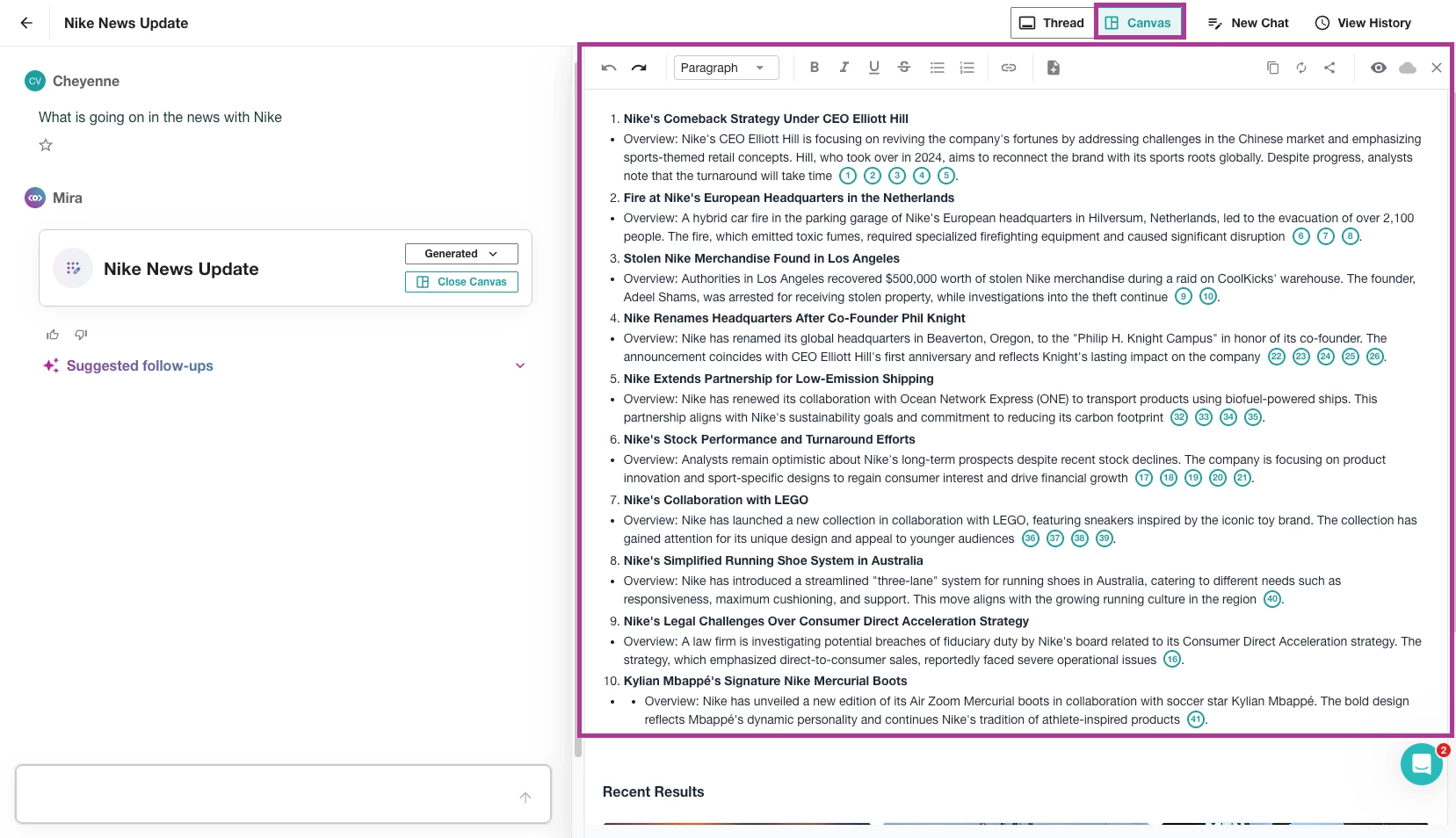
Task: Toggle strikethrough formatting in canvas toolbar
Action: click(904, 67)
